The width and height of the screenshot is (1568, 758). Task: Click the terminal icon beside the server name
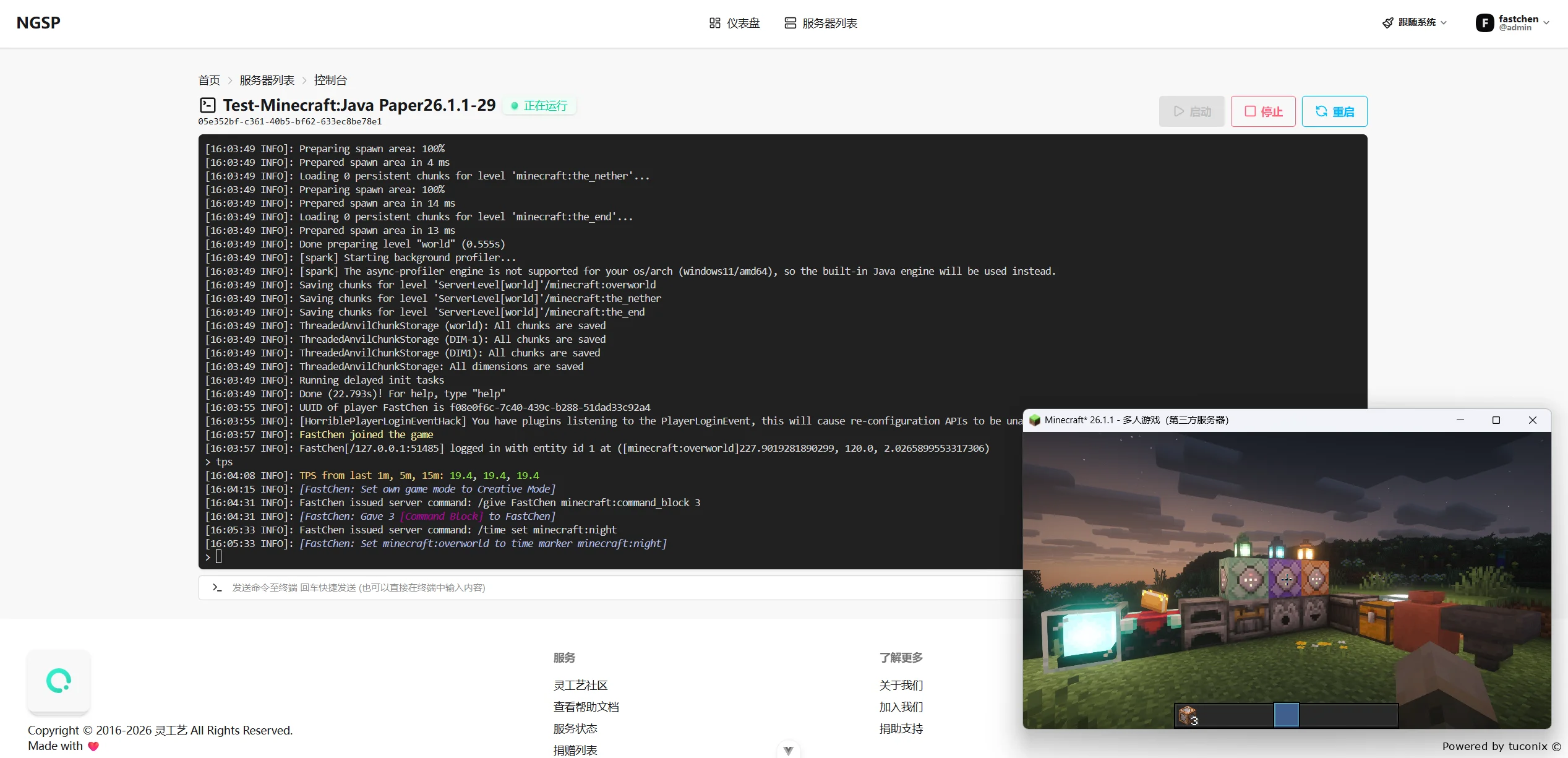point(208,105)
